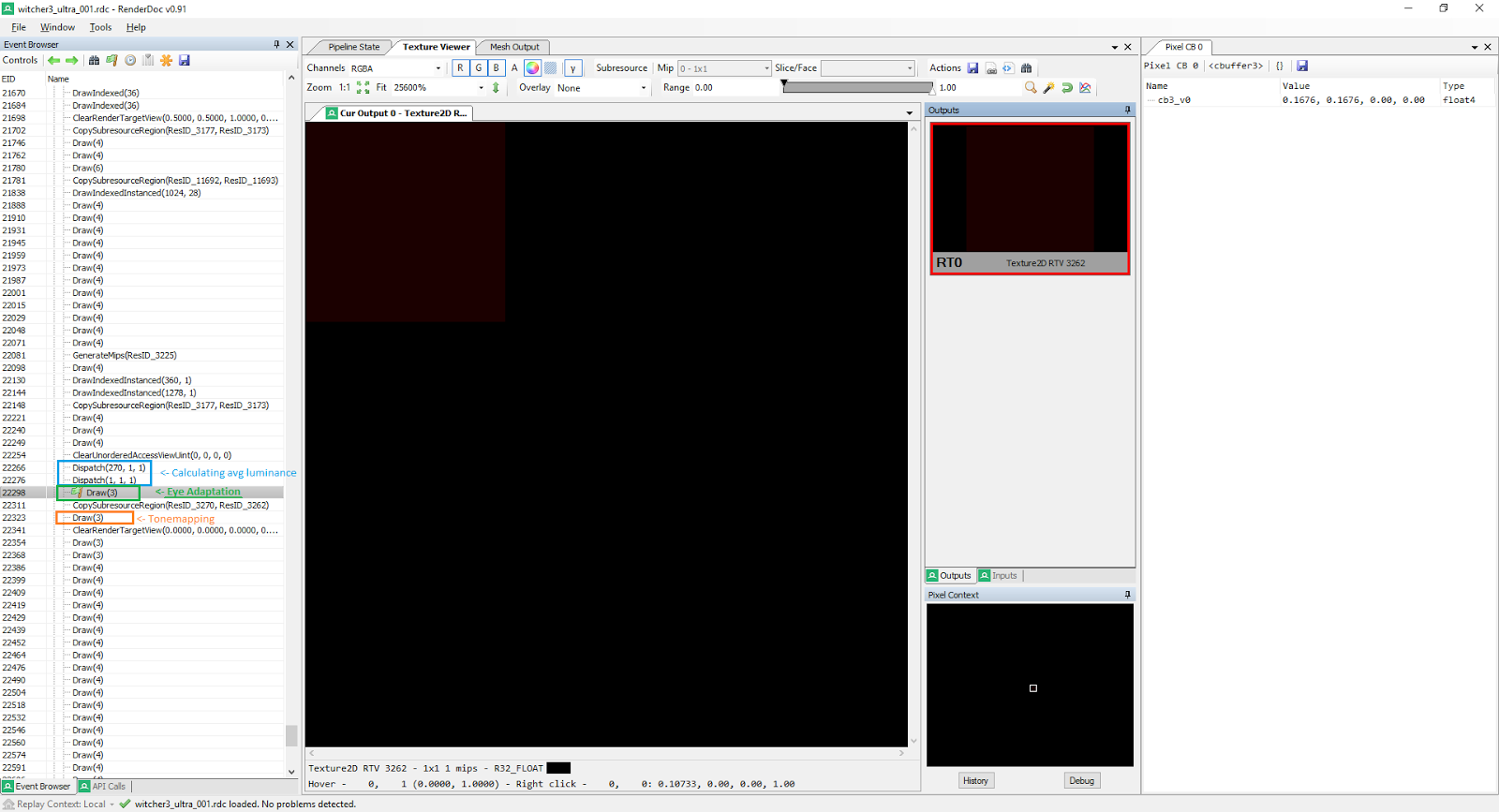Click the green flag jump-to-event icon
Image resolution: width=1499 pixels, height=812 pixels.
(x=111, y=60)
